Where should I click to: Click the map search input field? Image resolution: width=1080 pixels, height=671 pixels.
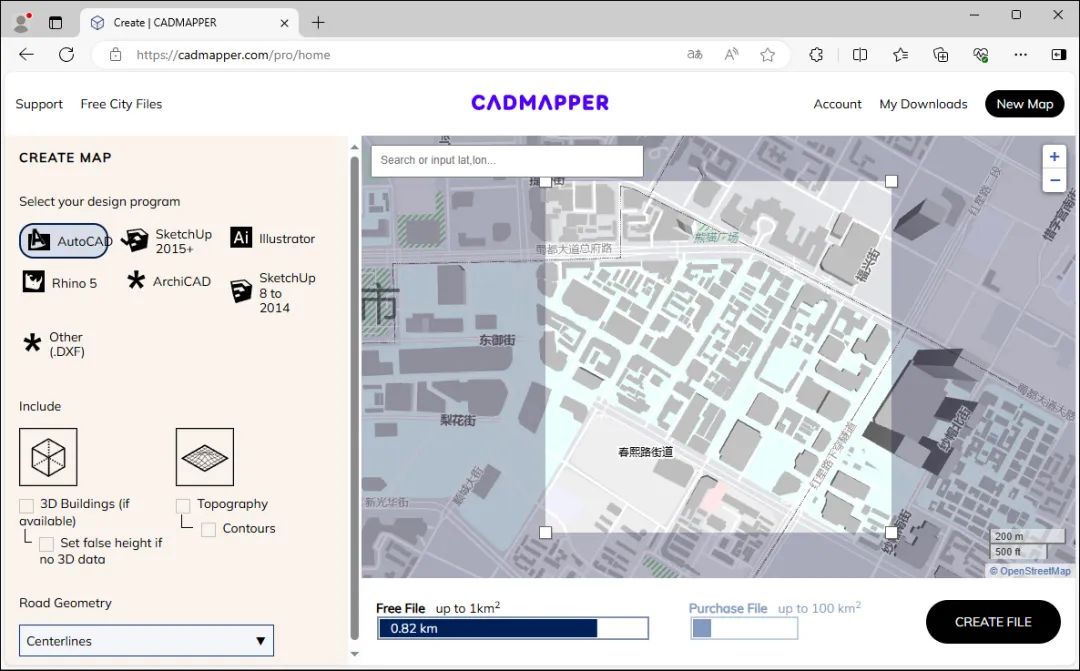click(507, 160)
